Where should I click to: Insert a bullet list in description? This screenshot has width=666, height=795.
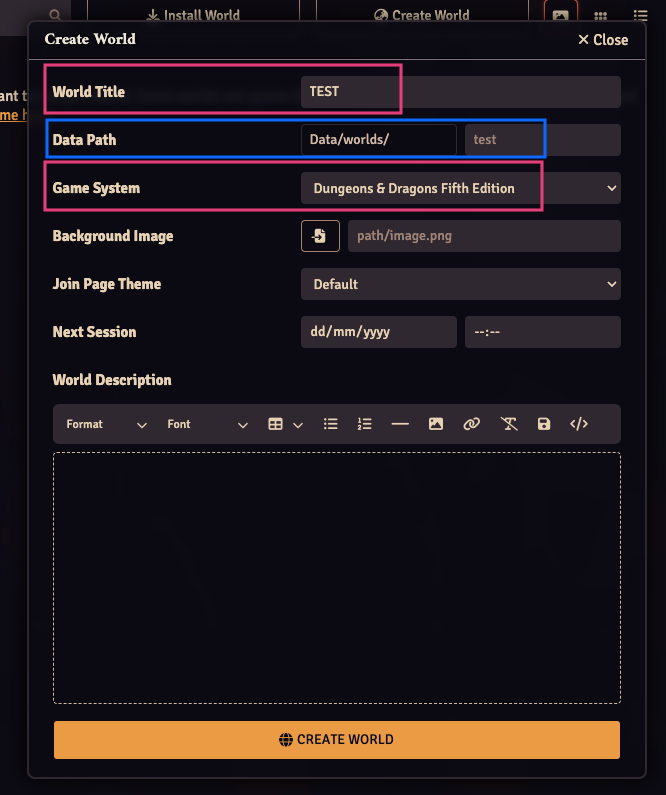(330, 424)
